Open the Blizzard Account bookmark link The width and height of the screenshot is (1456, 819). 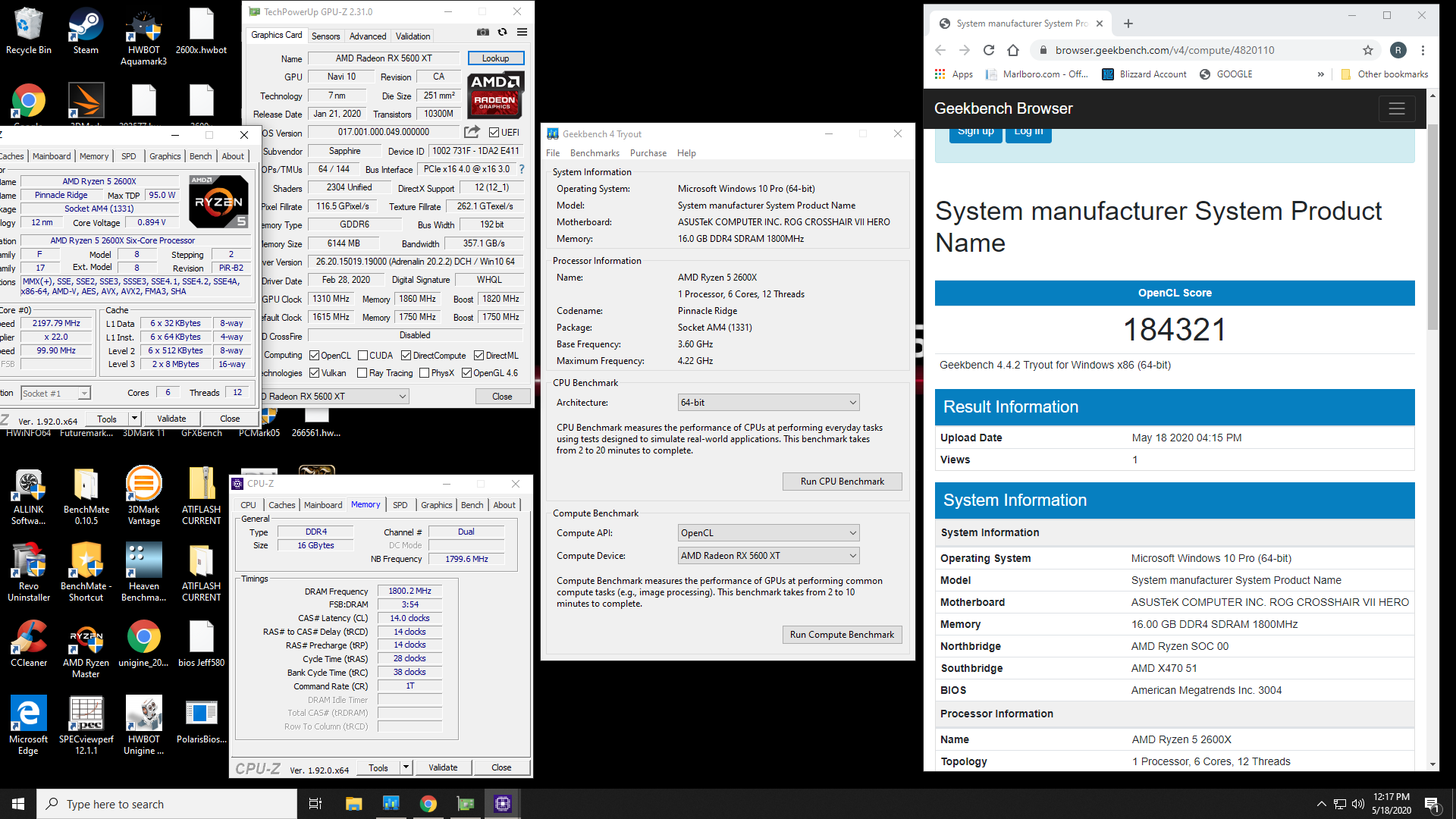point(1144,74)
